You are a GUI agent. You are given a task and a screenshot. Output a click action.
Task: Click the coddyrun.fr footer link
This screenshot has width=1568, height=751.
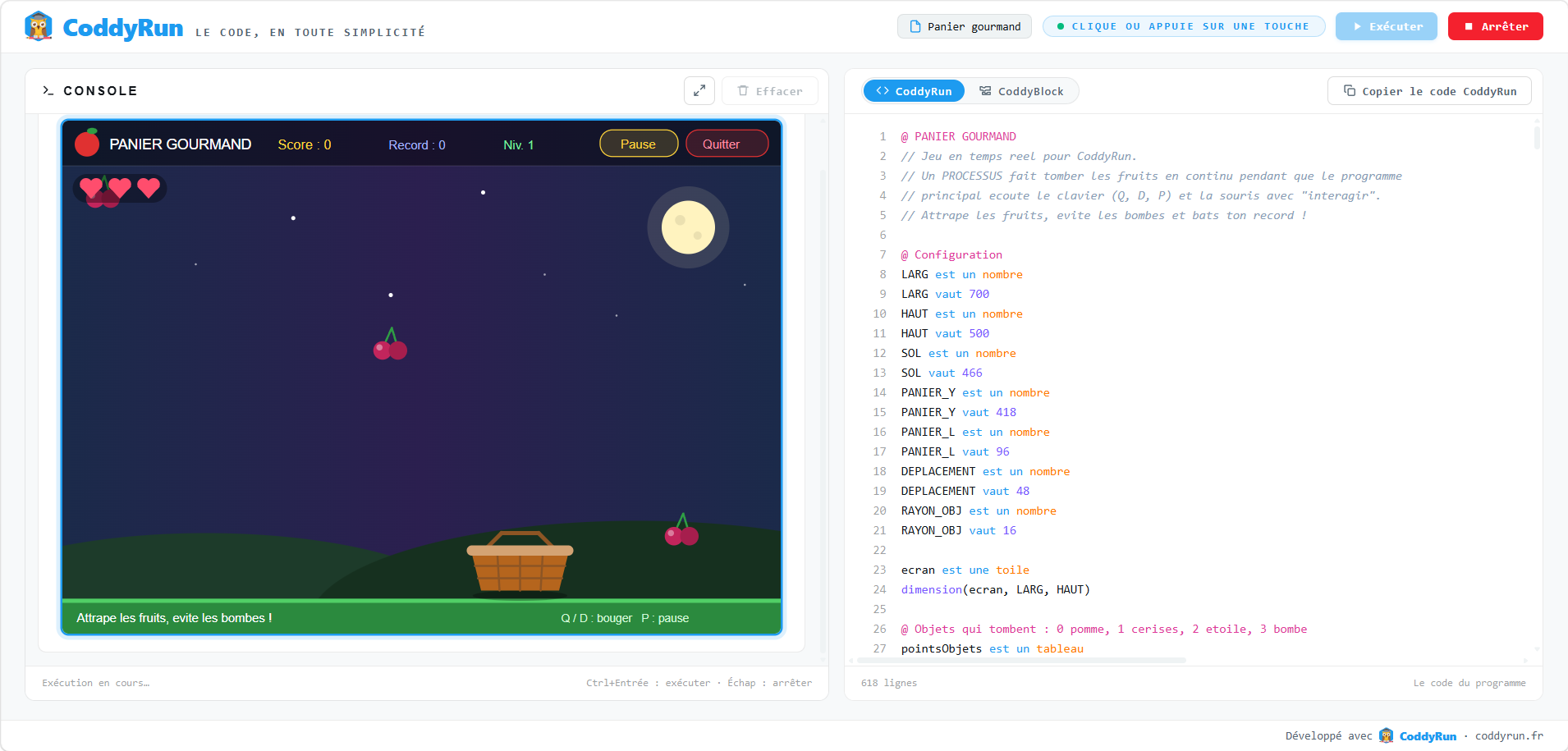tap(1509, 735)
